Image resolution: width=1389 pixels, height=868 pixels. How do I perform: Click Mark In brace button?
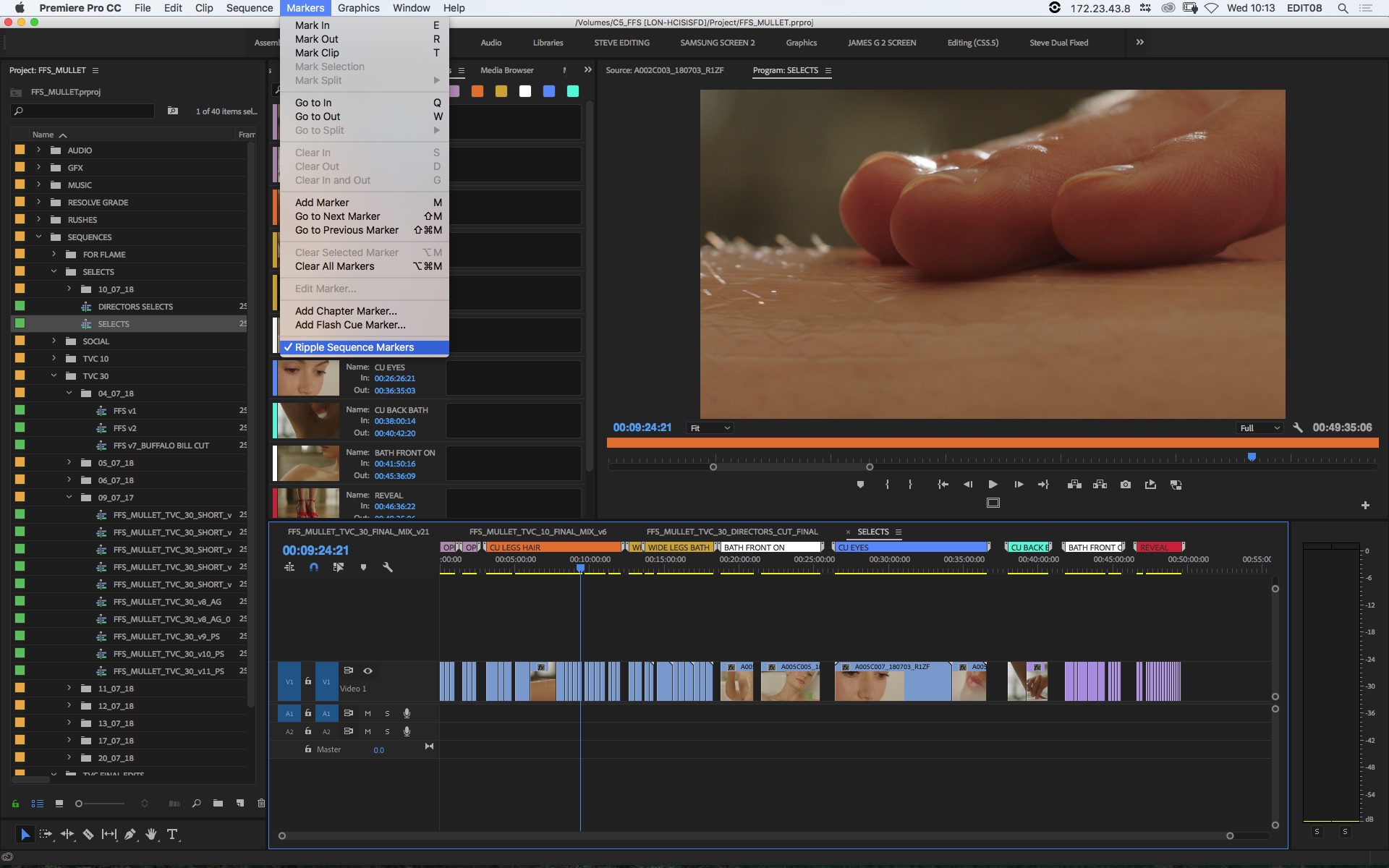tap(887, 485)
